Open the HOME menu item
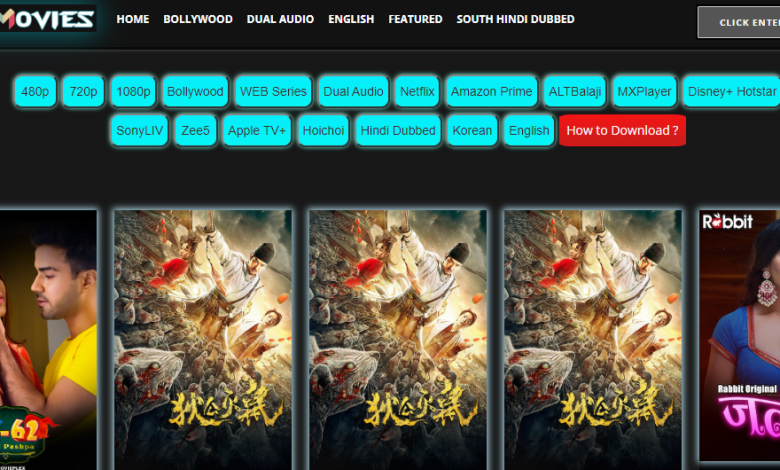 tap(133, 19)
